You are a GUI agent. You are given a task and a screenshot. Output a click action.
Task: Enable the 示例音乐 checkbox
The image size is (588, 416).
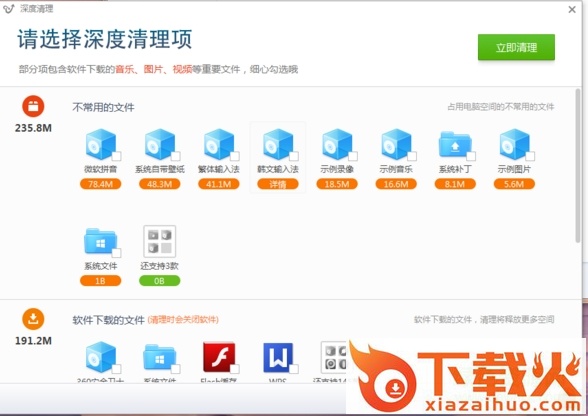[x=412, y=156]
